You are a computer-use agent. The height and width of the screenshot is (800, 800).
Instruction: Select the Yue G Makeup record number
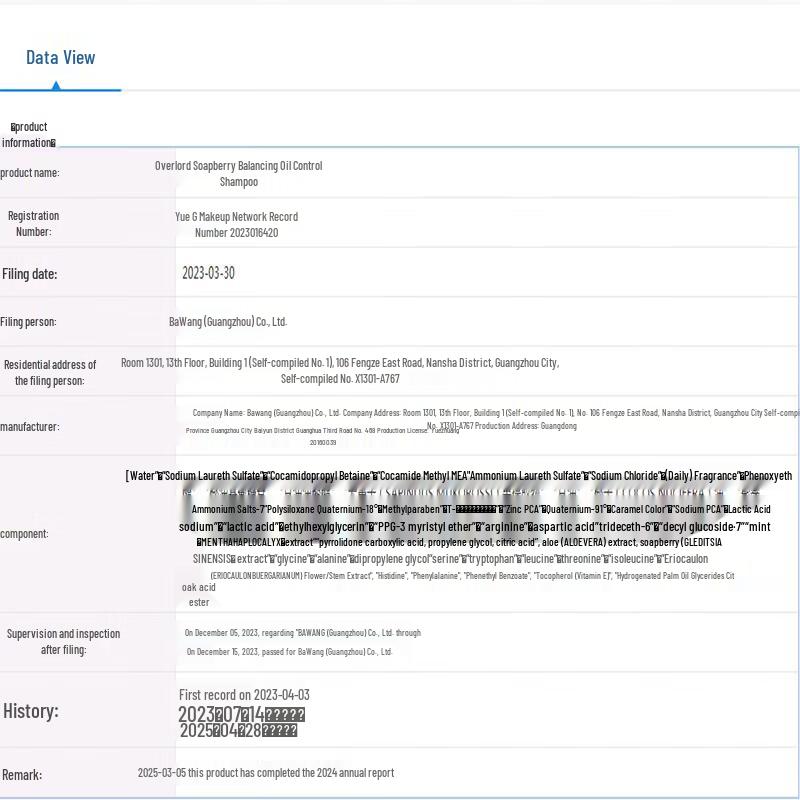(236, 225)
